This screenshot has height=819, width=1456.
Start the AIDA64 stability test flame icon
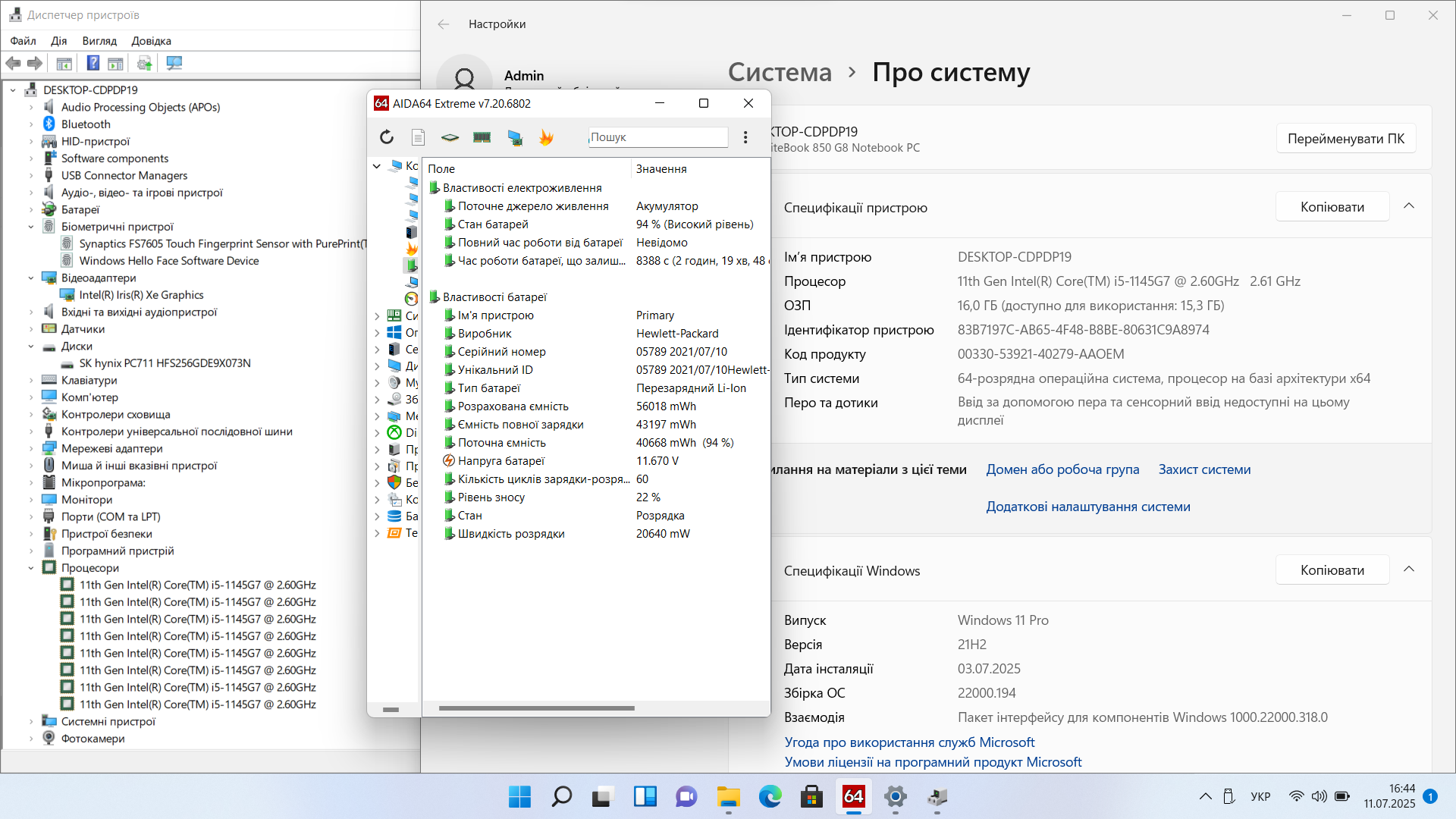pyautogui.click(x=546, y=137)
